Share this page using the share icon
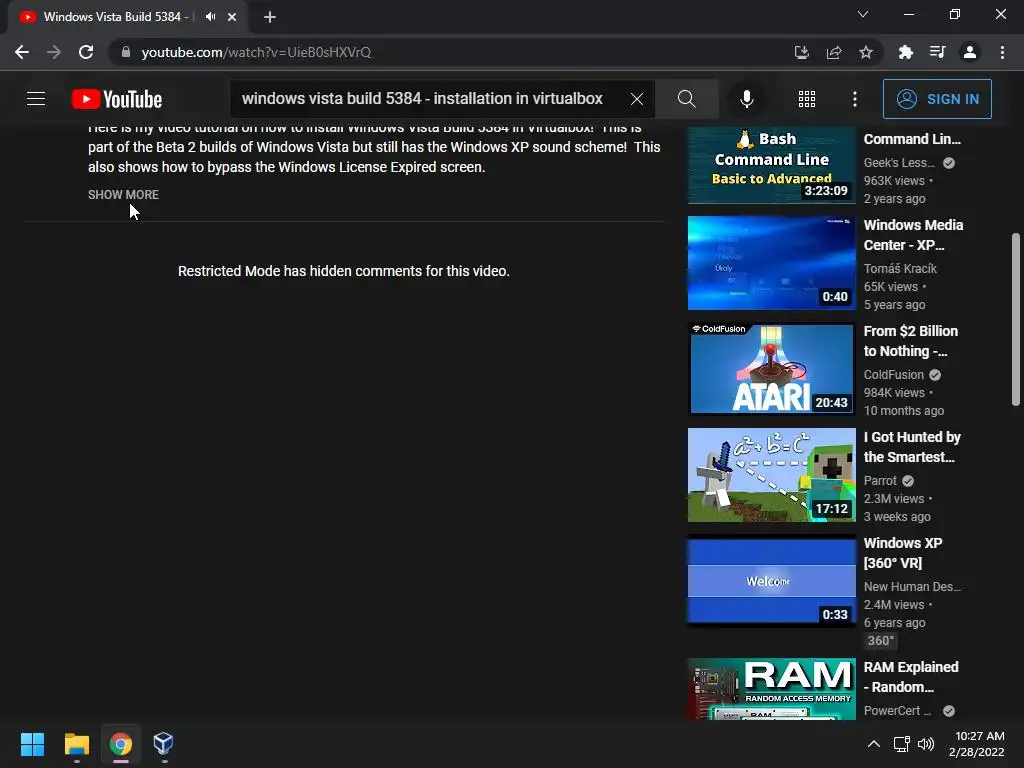This screenshot has width=1024, height=768. (x=834, y=52)
